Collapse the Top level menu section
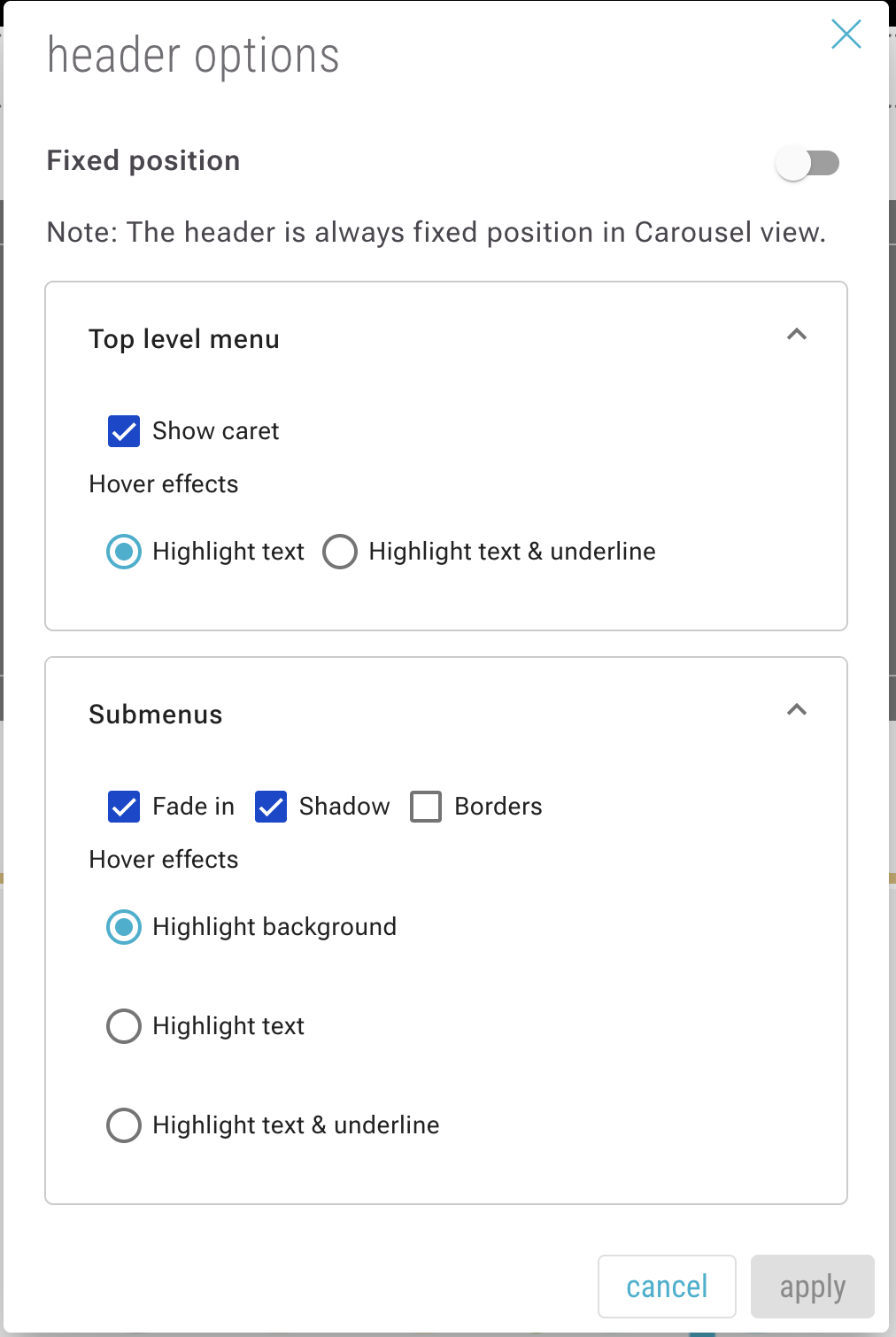 pyautogui.click(x=797, y=335)
